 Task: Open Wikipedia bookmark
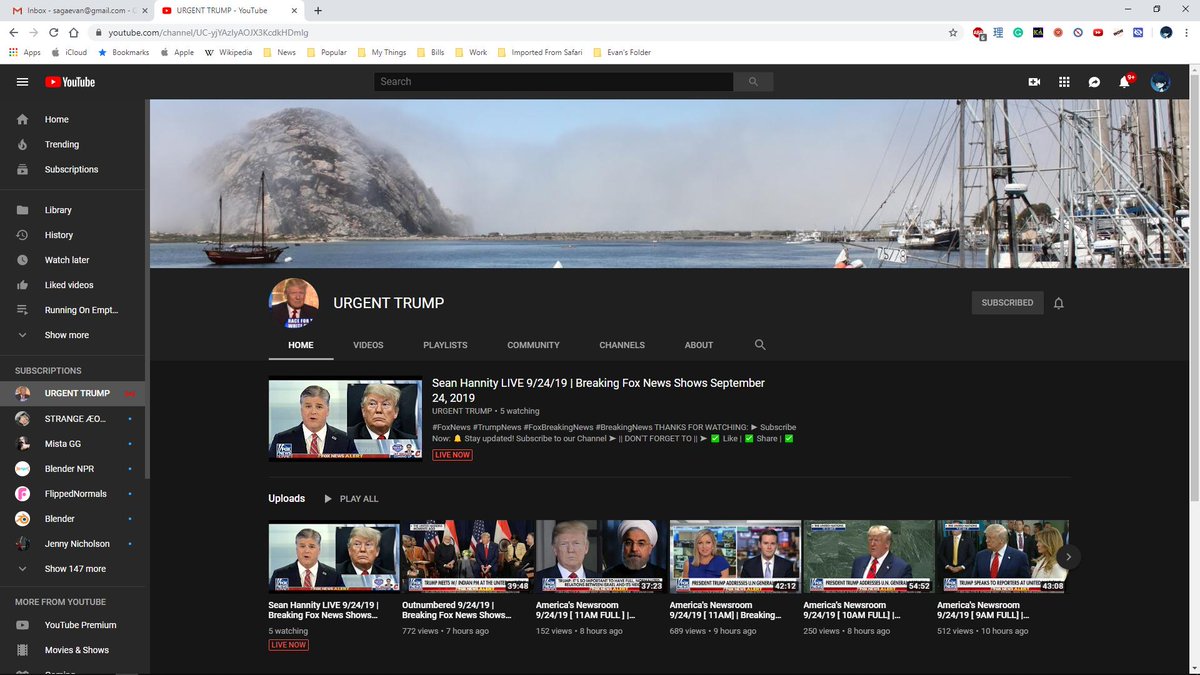[x=228, y=52]
